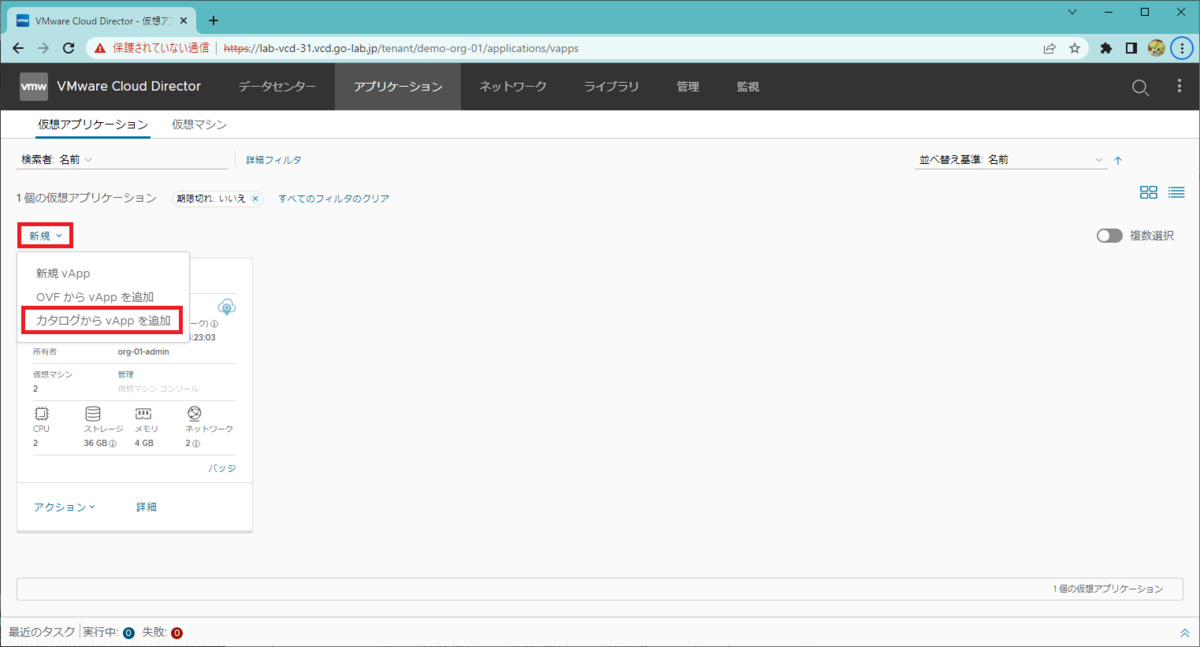The height and width of the screenshot is (647, 1200).
Task: Click the browser address bar URL
Action: point(400,48)
